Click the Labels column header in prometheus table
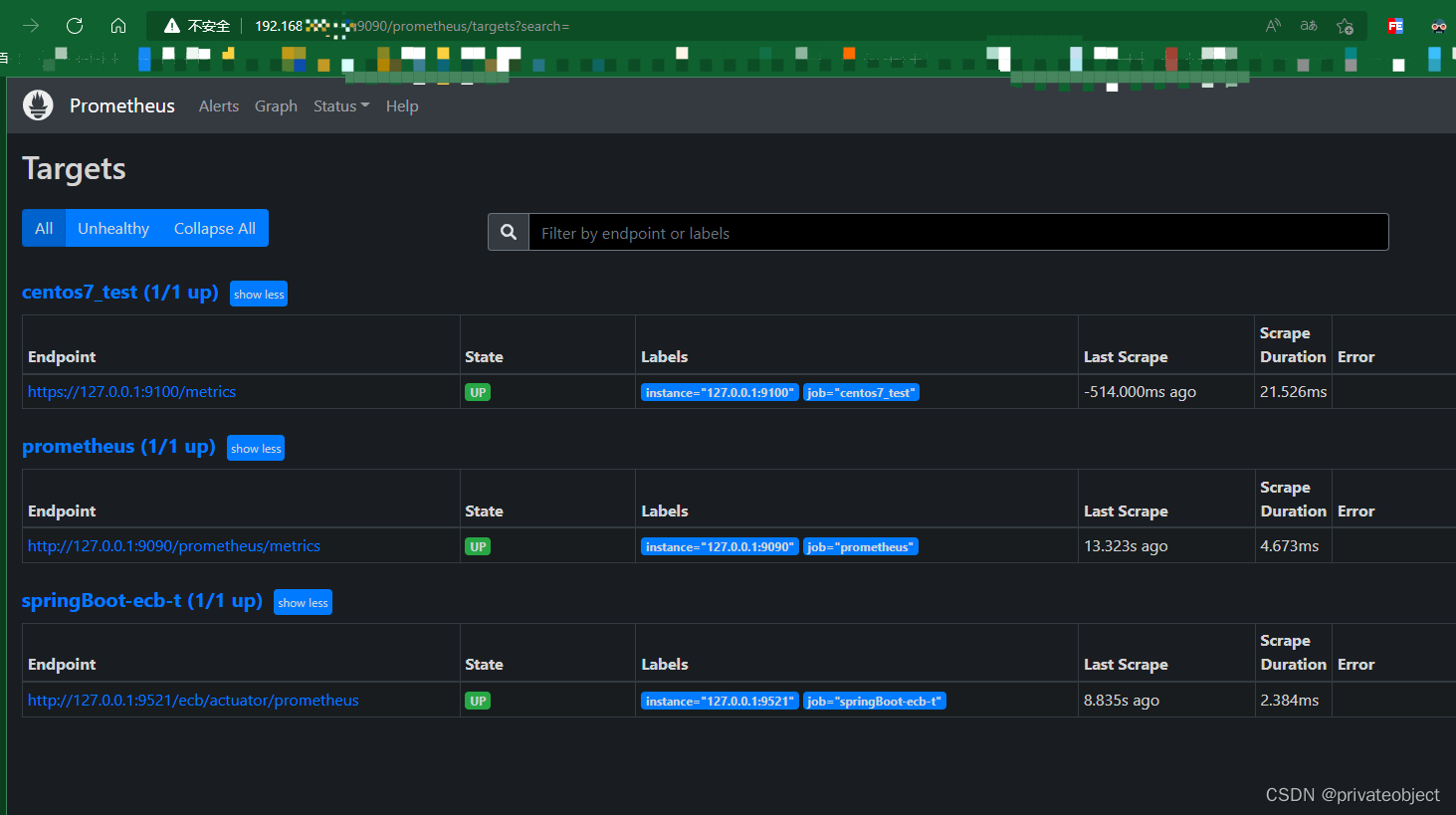 click(x=664, y=510)
